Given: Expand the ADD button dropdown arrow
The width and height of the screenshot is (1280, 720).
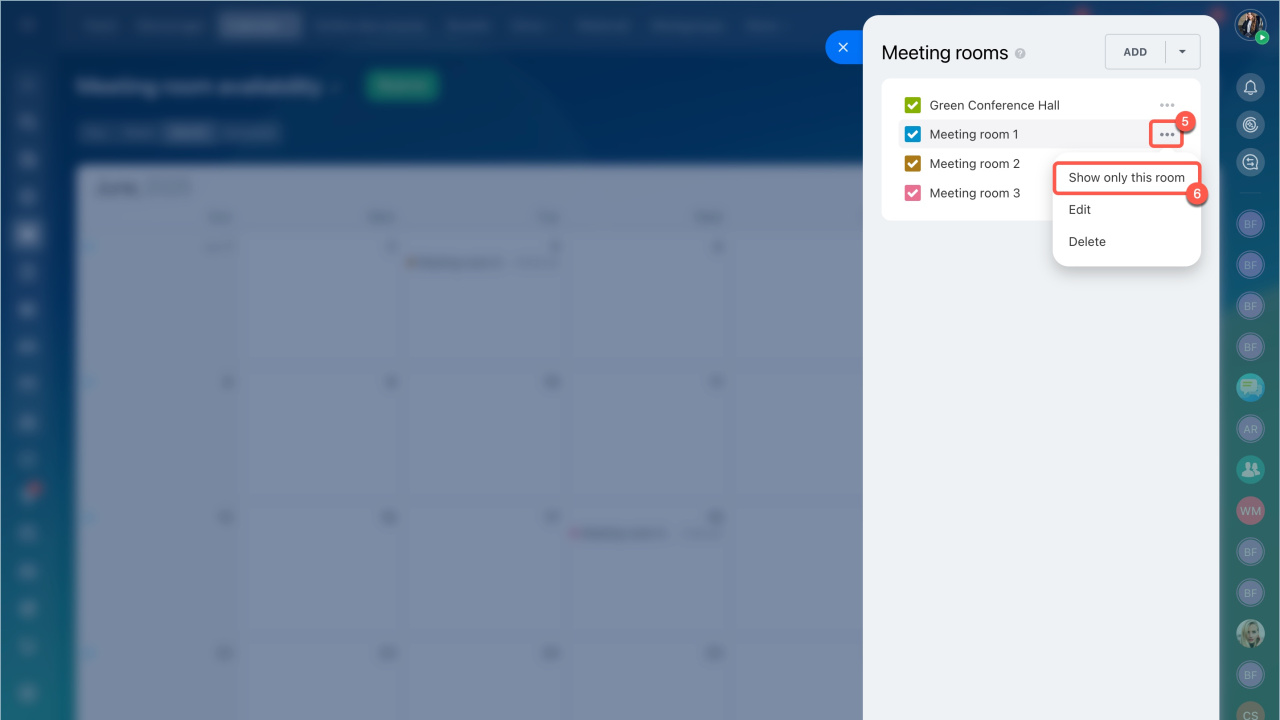Looking at the screenshot, I should click(x=1183, y=52).
